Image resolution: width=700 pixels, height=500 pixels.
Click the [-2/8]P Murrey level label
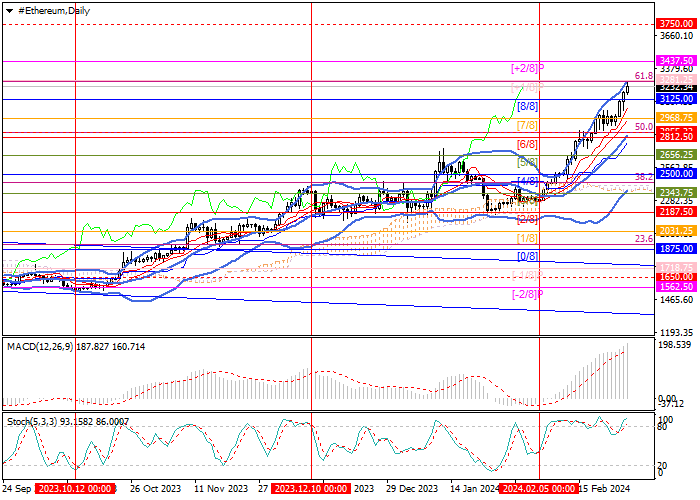pyautogui.click(x=528, y=294)
